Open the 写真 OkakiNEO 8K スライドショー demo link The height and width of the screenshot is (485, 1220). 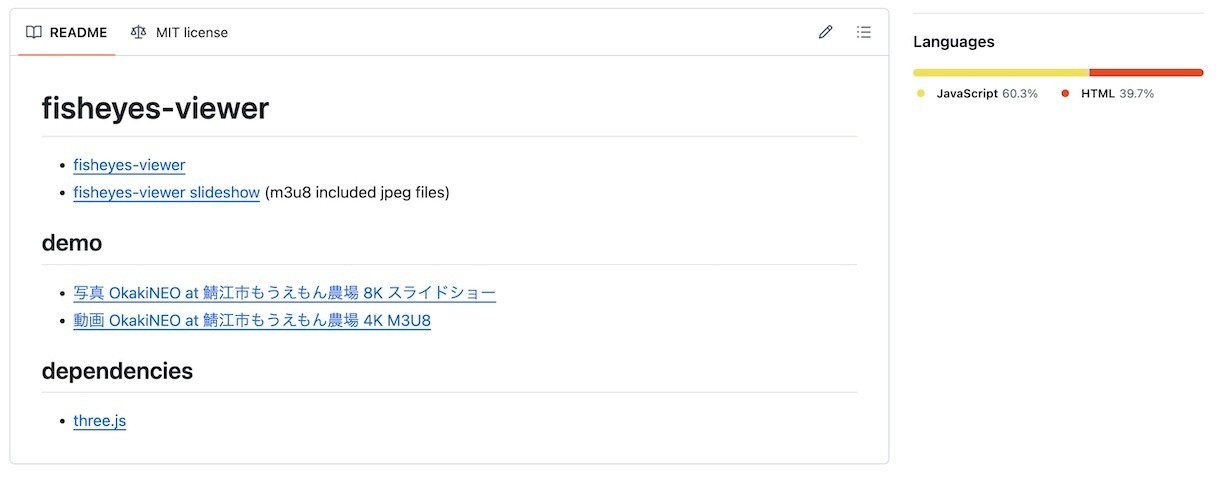(x=284, y=293)
